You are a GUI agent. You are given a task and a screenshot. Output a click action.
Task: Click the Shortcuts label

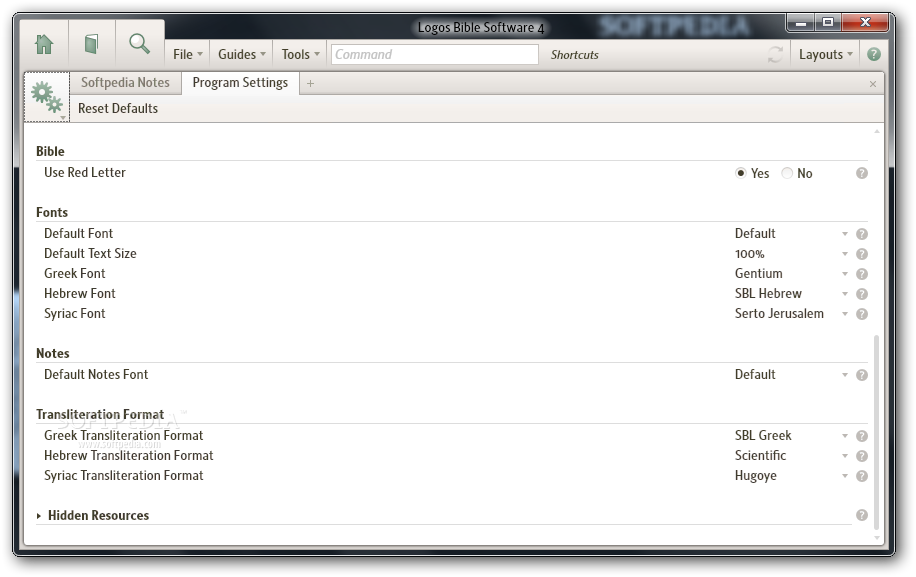pyautogui.click(x=574, y=55)
